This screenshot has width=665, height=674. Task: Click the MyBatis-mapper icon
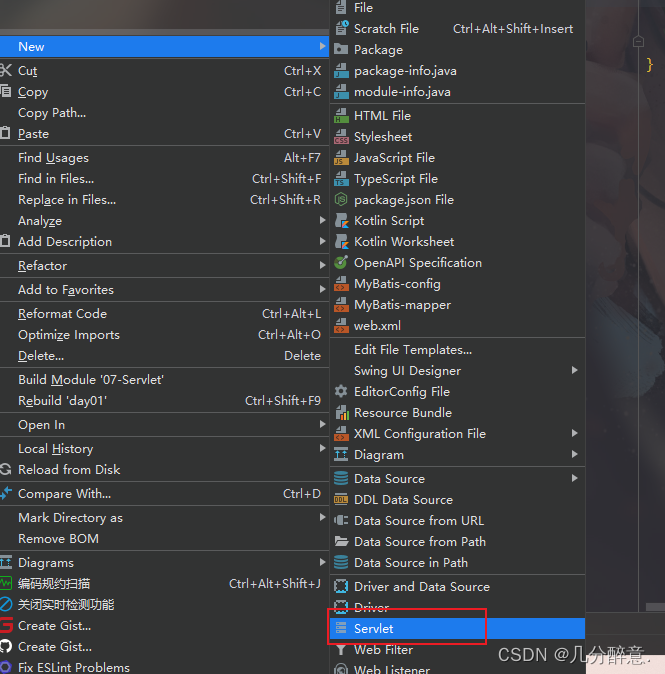pyautogui.click(x=341, y=305)
